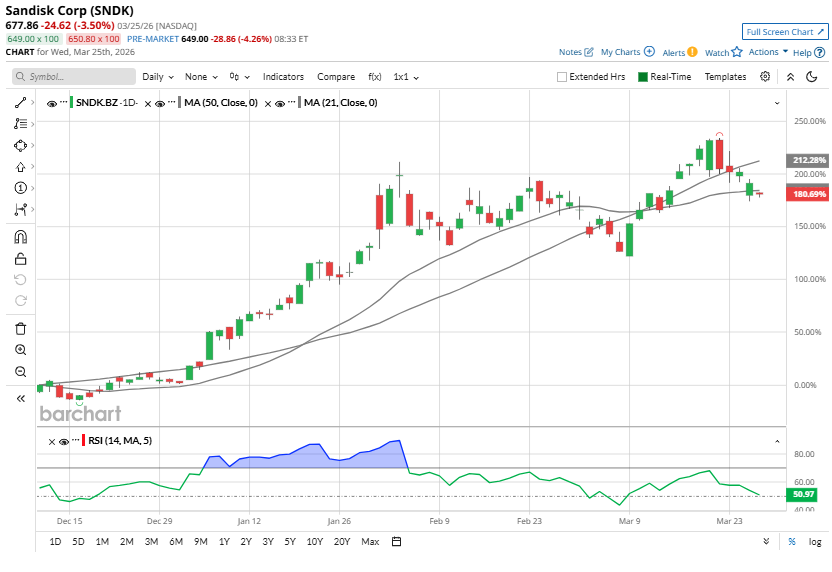The height and width of the screenshot is (572, 832).
Task: Toggle percent scale mode
Action: coord(792,542)
